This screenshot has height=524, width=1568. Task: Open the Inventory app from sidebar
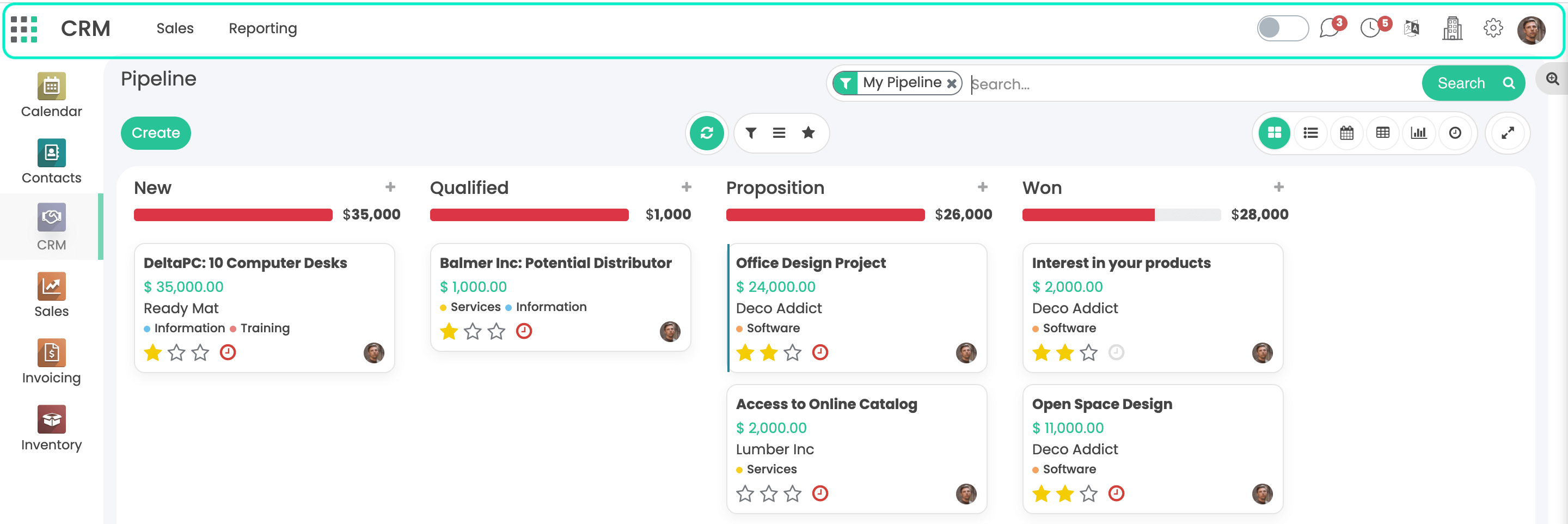pos(51,428)
